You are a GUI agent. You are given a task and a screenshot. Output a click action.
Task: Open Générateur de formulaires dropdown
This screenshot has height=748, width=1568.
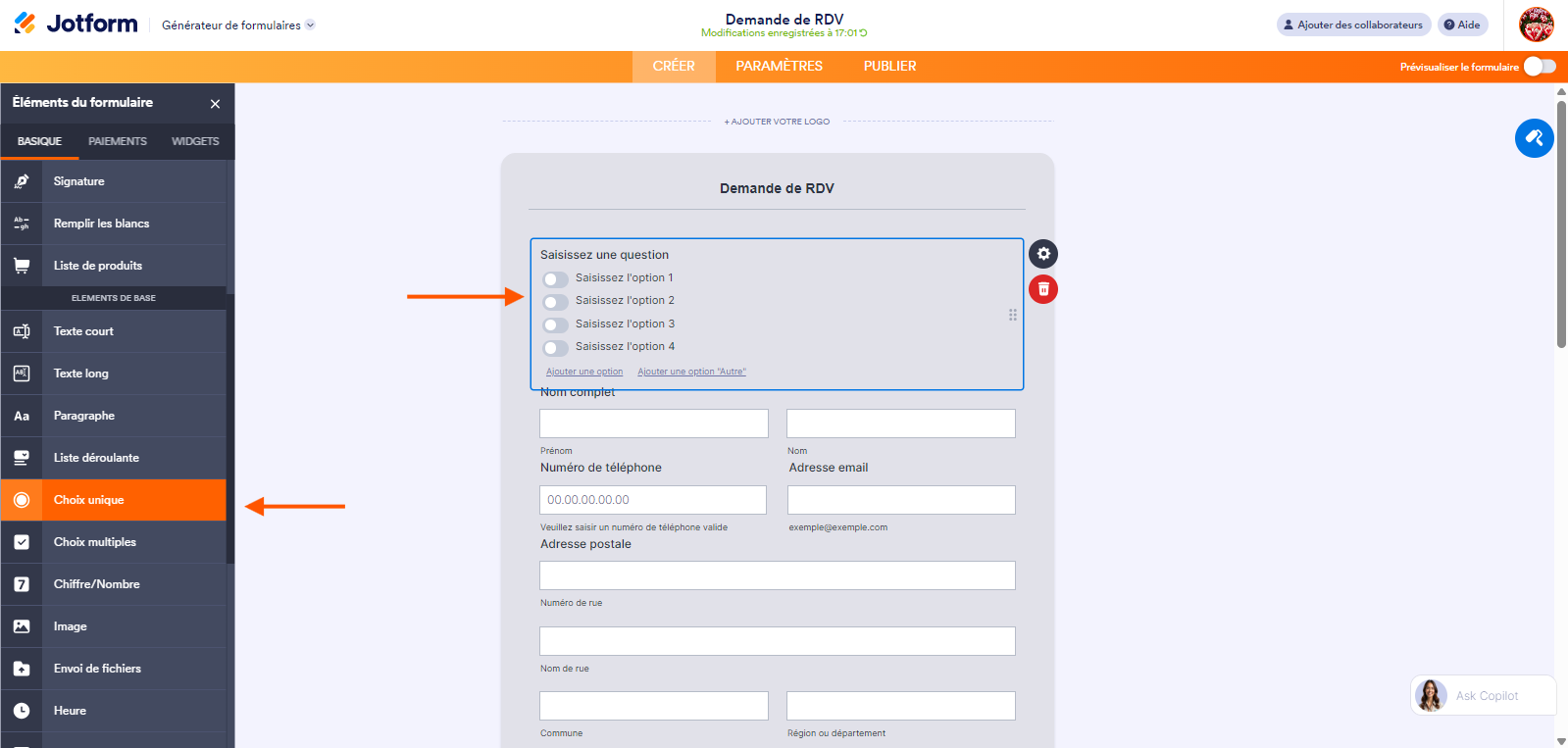(238, 25)
